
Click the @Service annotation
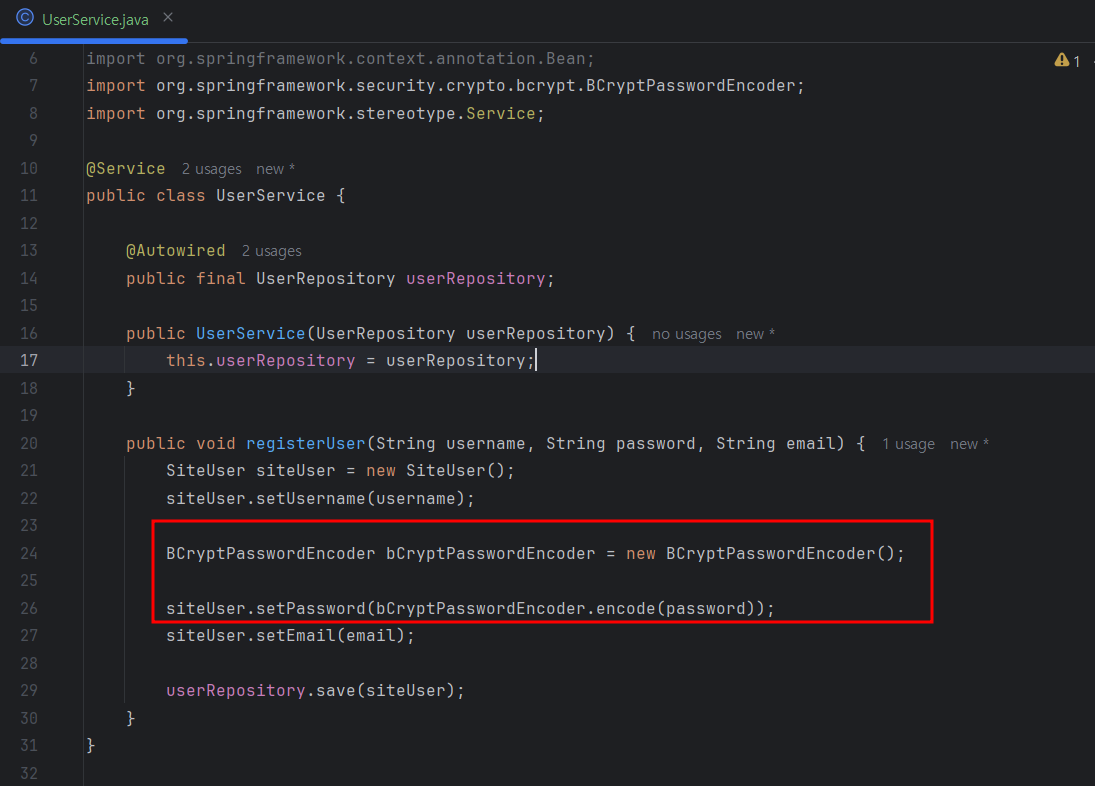point(126,169)
